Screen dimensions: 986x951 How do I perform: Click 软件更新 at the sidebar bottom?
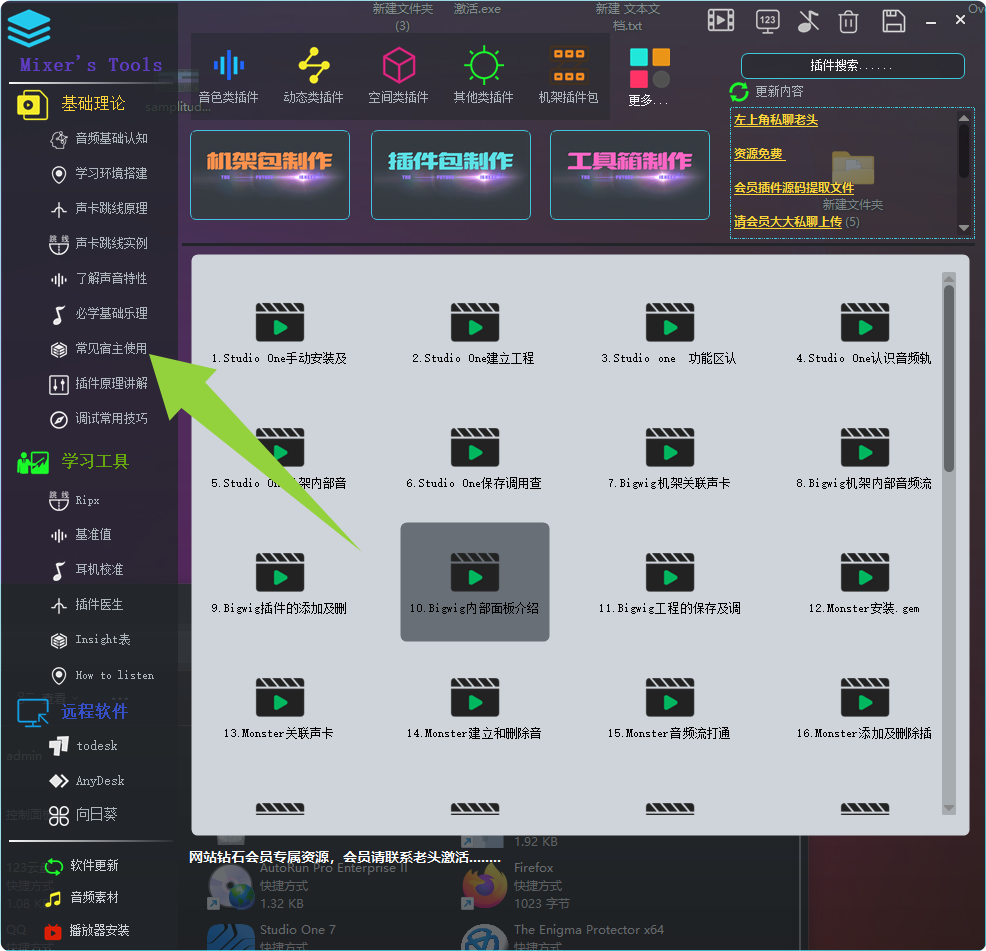[81, 866]
